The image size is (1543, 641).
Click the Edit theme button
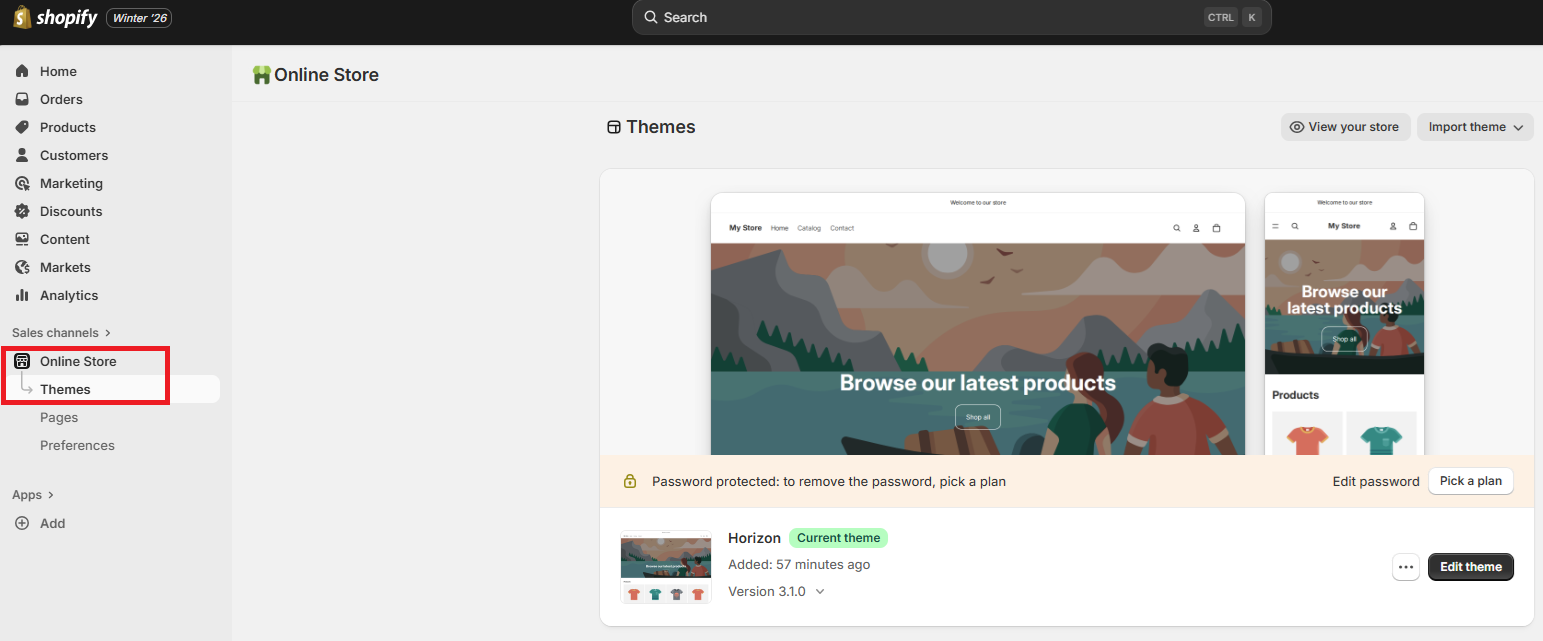[x=1471, y=567]
